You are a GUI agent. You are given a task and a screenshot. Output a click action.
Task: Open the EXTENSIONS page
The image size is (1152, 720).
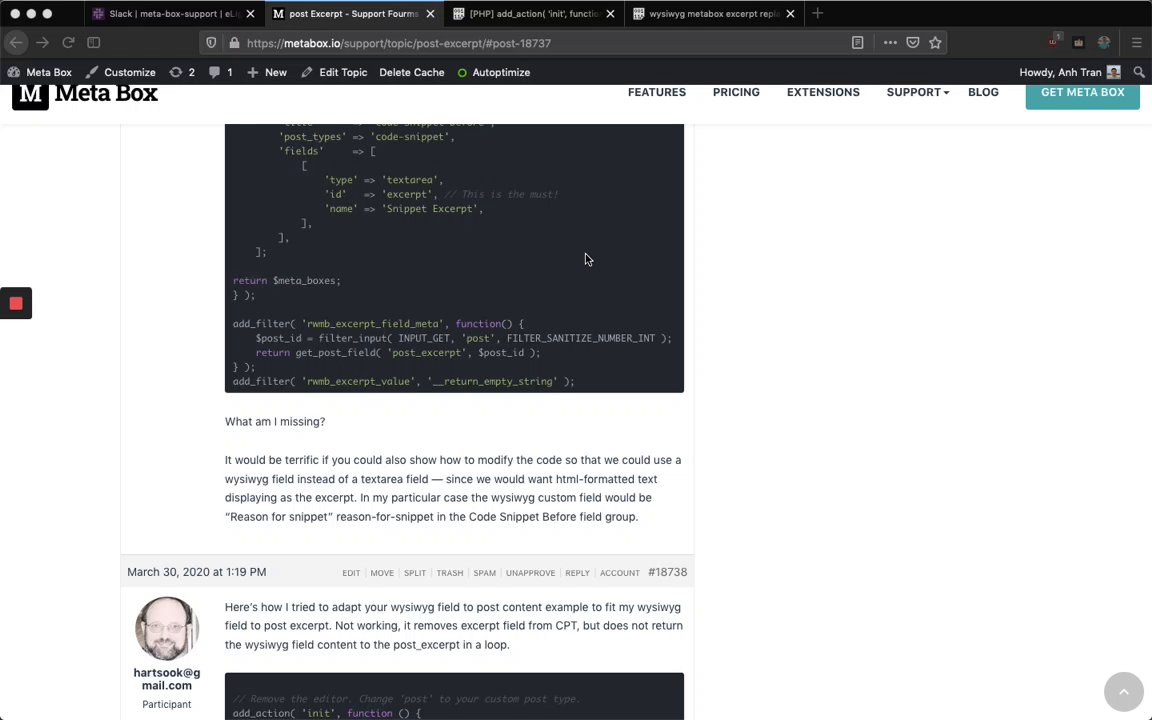(x=823, y=92)
